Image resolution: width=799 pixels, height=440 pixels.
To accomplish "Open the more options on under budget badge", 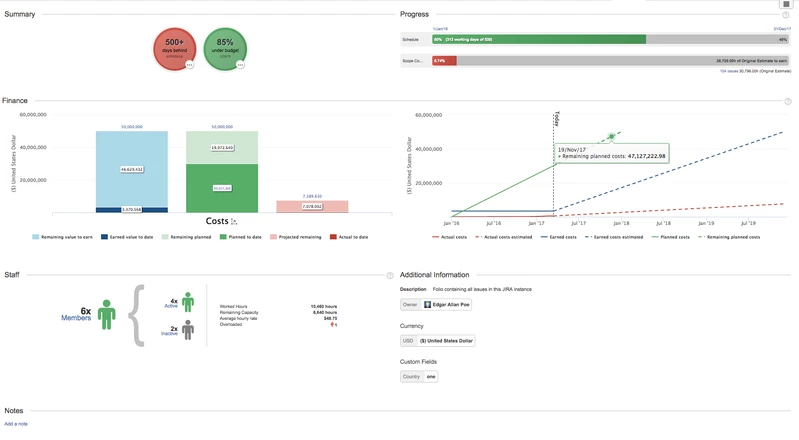I will tap(240, 64).
